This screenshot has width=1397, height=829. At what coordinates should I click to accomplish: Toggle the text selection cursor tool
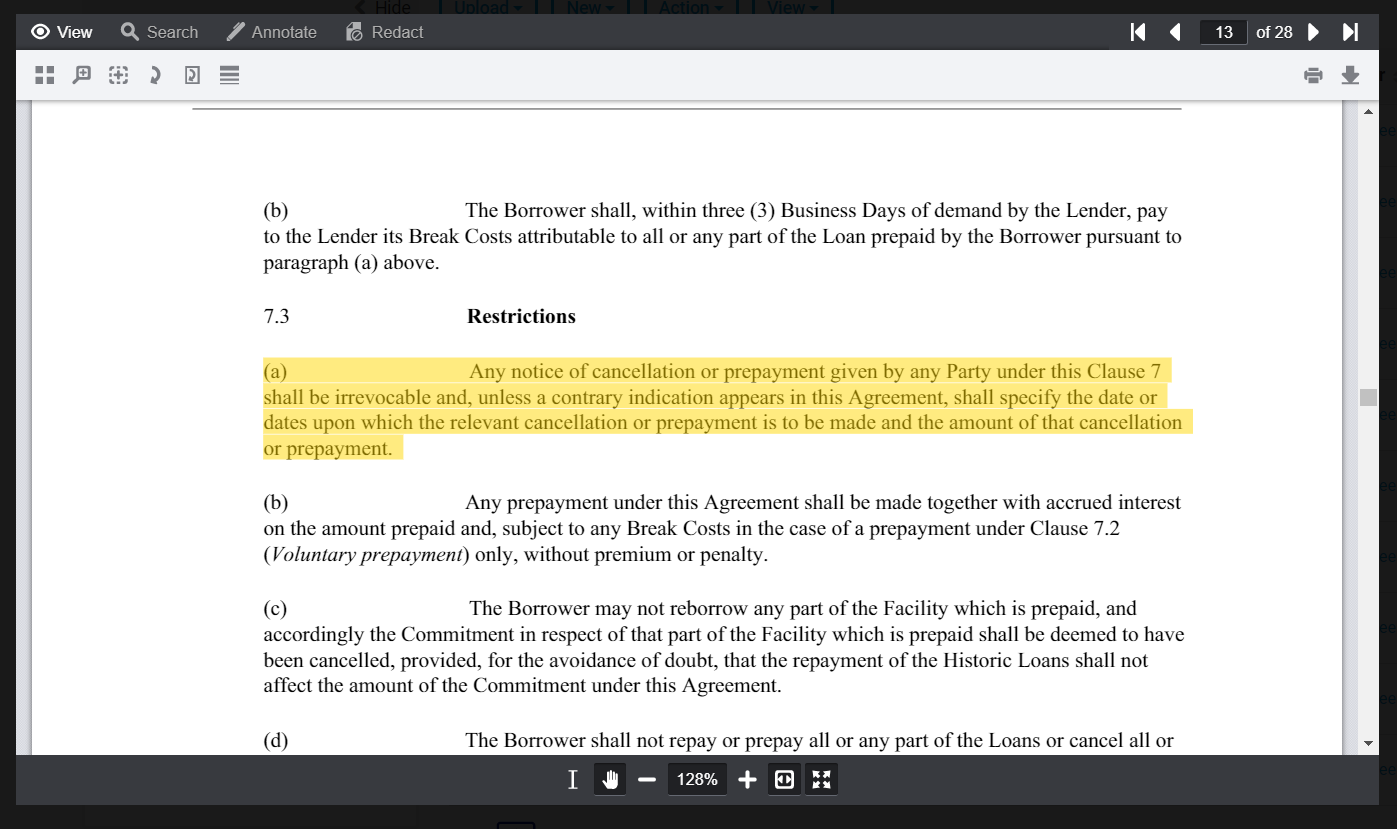572,780
